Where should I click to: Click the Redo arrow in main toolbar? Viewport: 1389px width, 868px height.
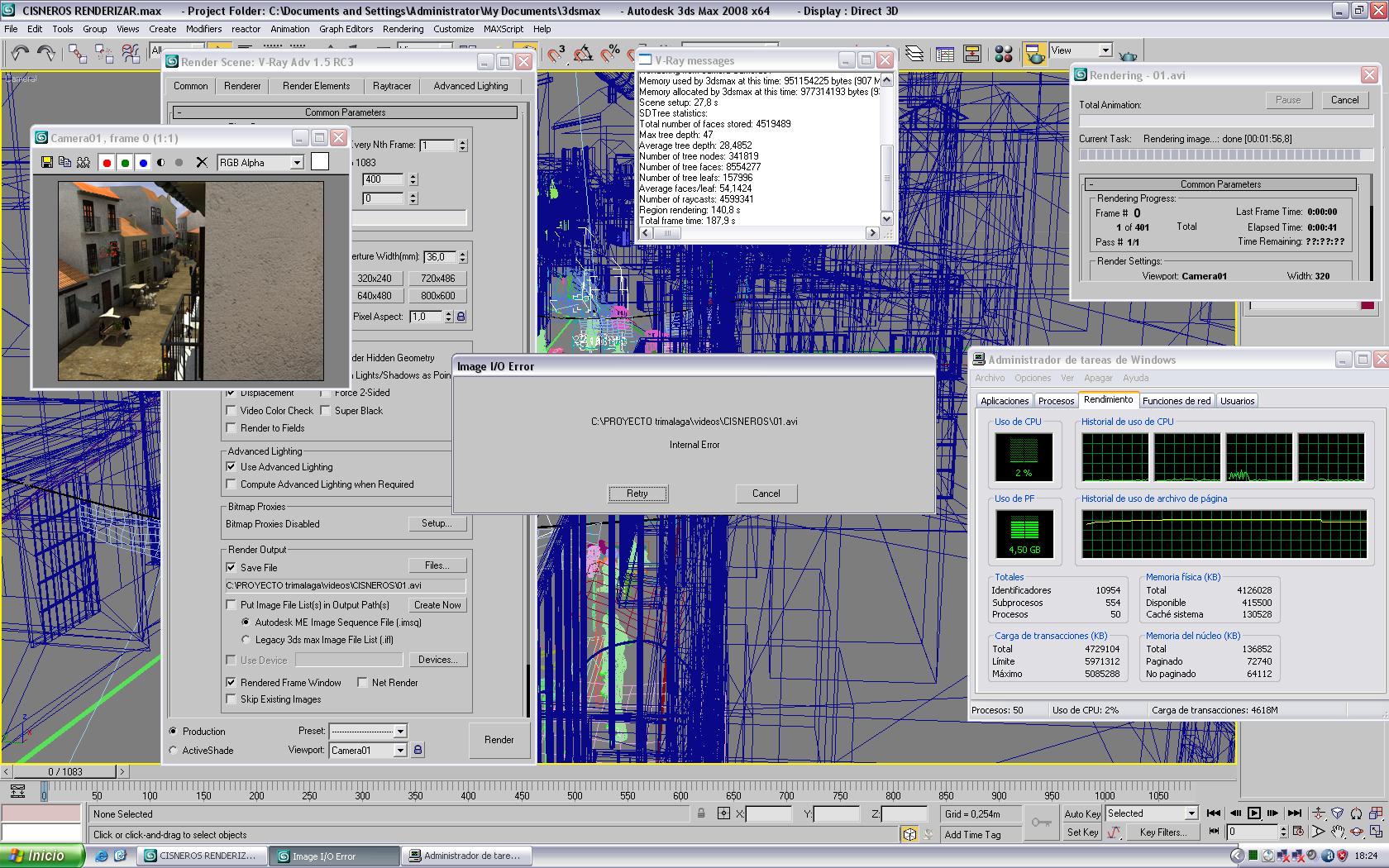[46, 54]
